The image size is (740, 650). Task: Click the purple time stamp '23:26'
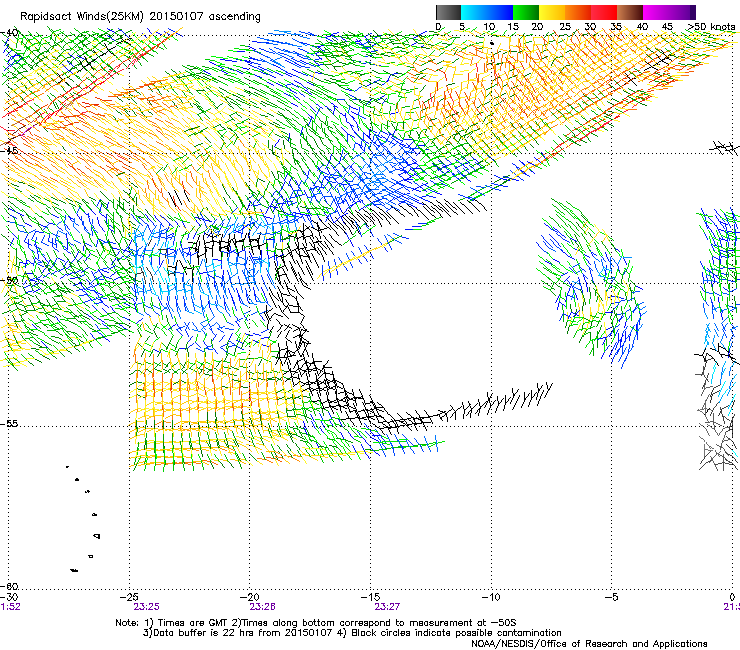(x=262, y=607)
